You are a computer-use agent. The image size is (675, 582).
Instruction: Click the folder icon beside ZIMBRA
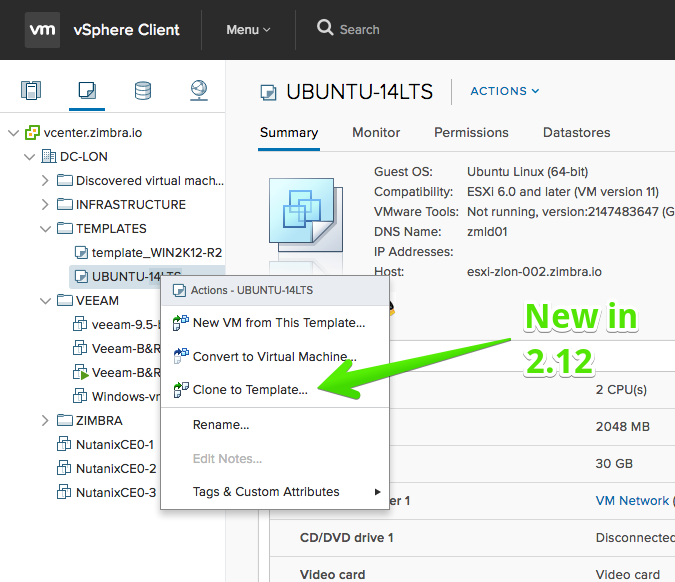coord(65,420)
